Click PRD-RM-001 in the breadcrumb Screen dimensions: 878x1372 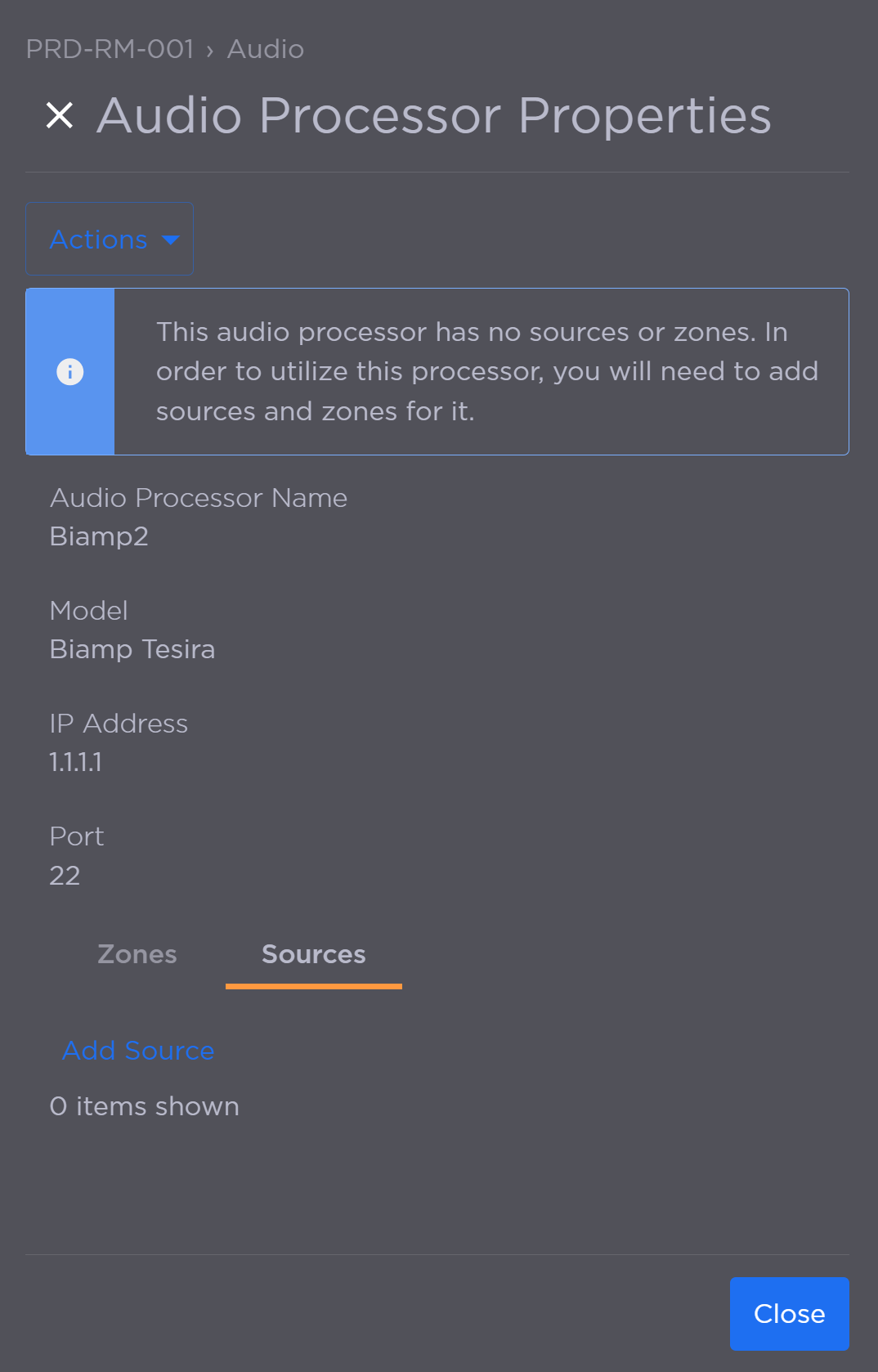coord(110,49)
